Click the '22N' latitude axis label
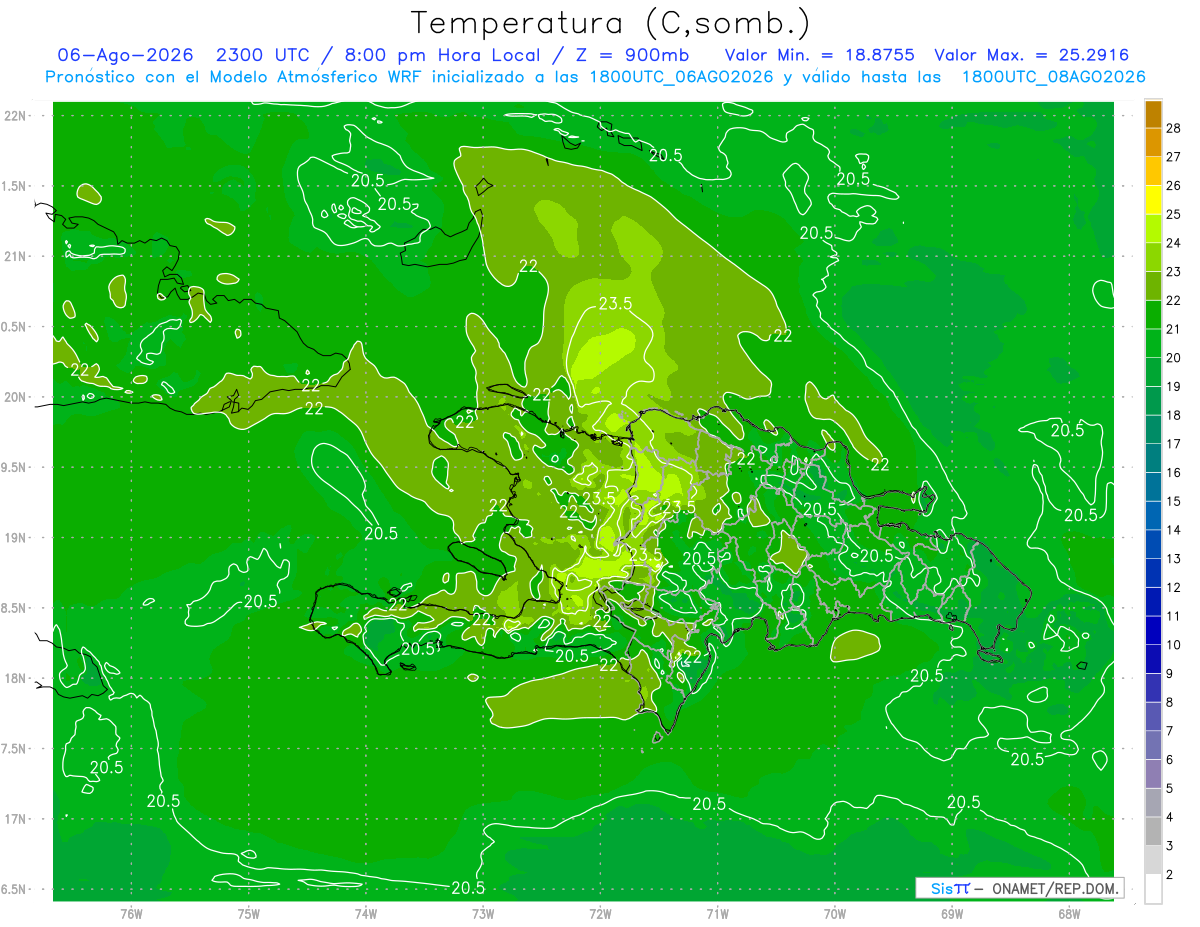The height and width of the screenshot is (927, 1200). point(15,116)
